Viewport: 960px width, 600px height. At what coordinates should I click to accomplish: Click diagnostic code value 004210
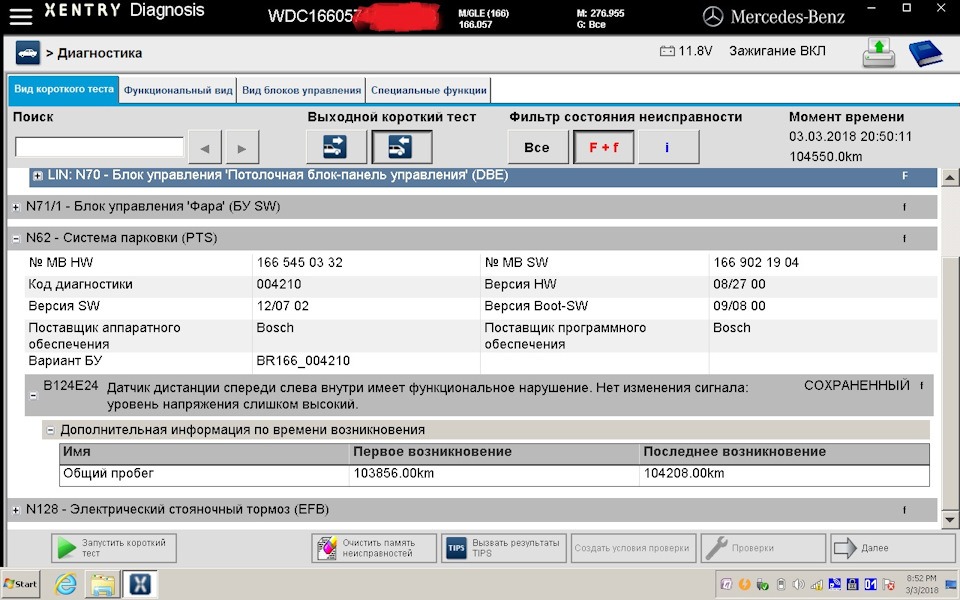279,285
